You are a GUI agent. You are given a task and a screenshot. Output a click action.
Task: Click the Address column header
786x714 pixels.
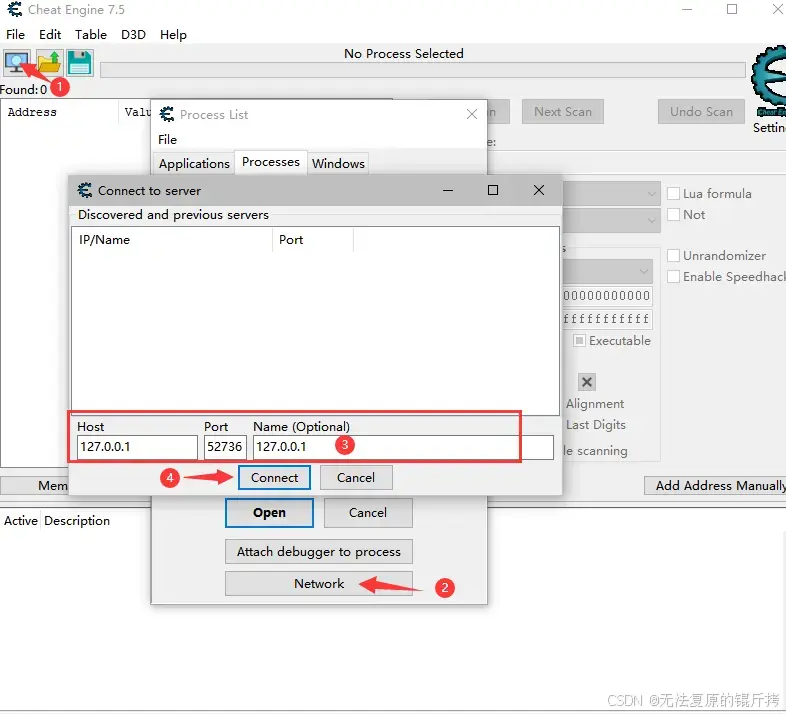pos(60,112)
